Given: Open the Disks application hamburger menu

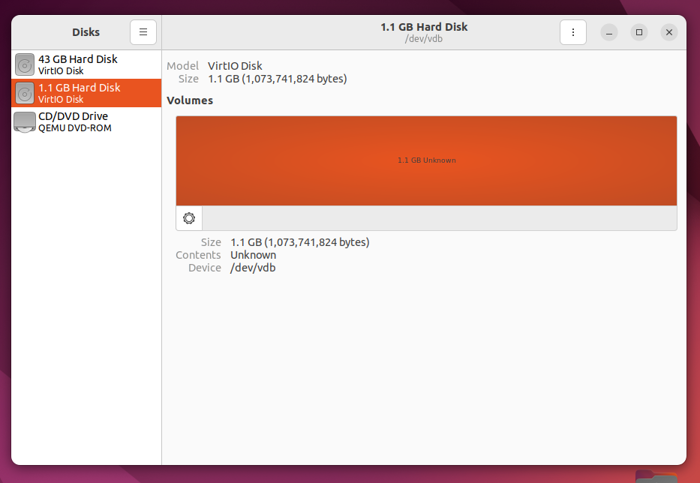Looking at the screenshot, I should tap(143, 32).
